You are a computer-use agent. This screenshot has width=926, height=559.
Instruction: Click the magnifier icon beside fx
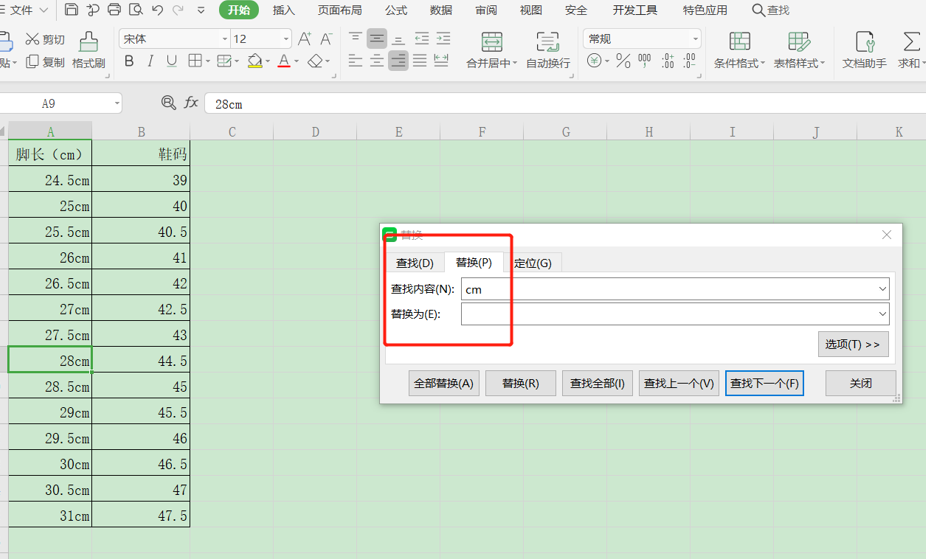pyautogui.click(x=168, y=103)
